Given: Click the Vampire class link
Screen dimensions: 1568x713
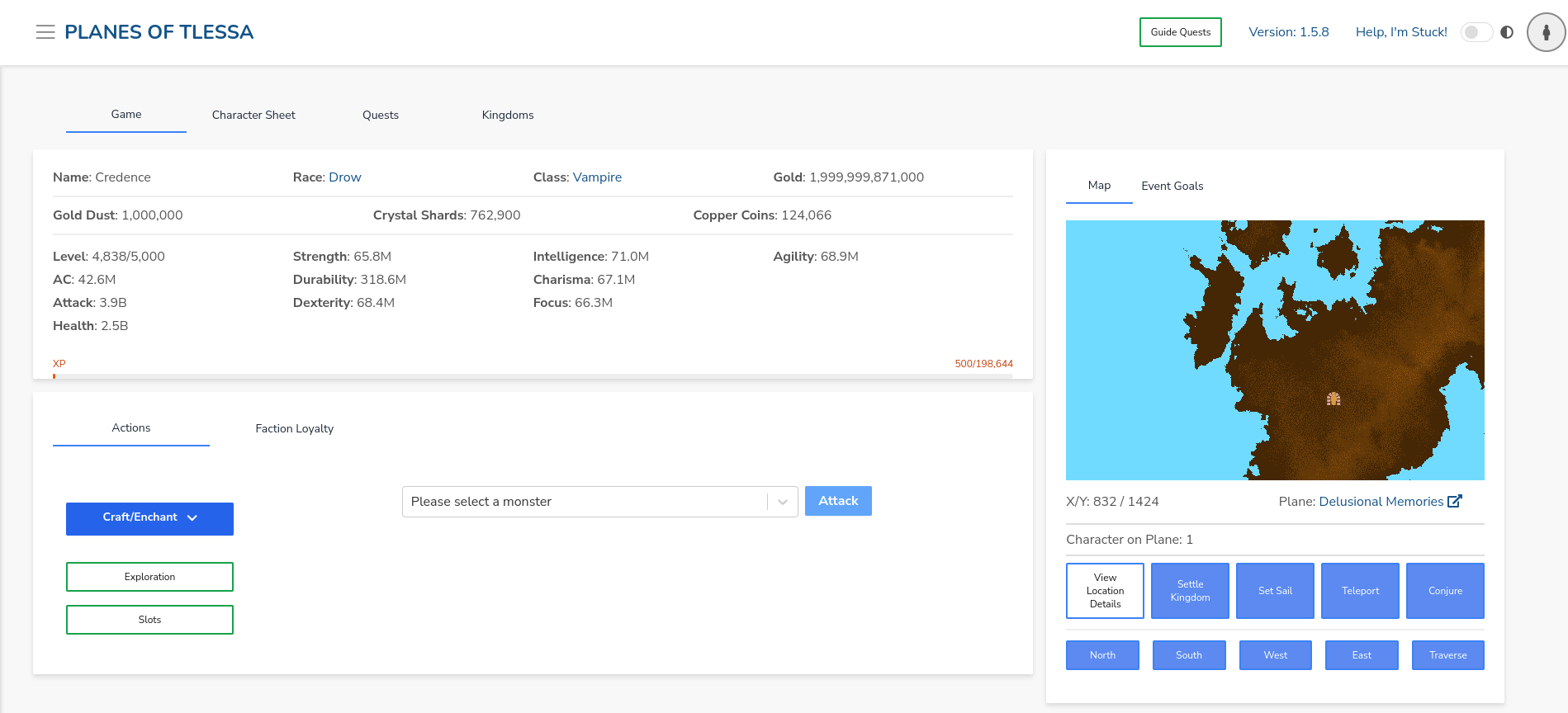Looking at the screenshot, I should click(597, 177).
